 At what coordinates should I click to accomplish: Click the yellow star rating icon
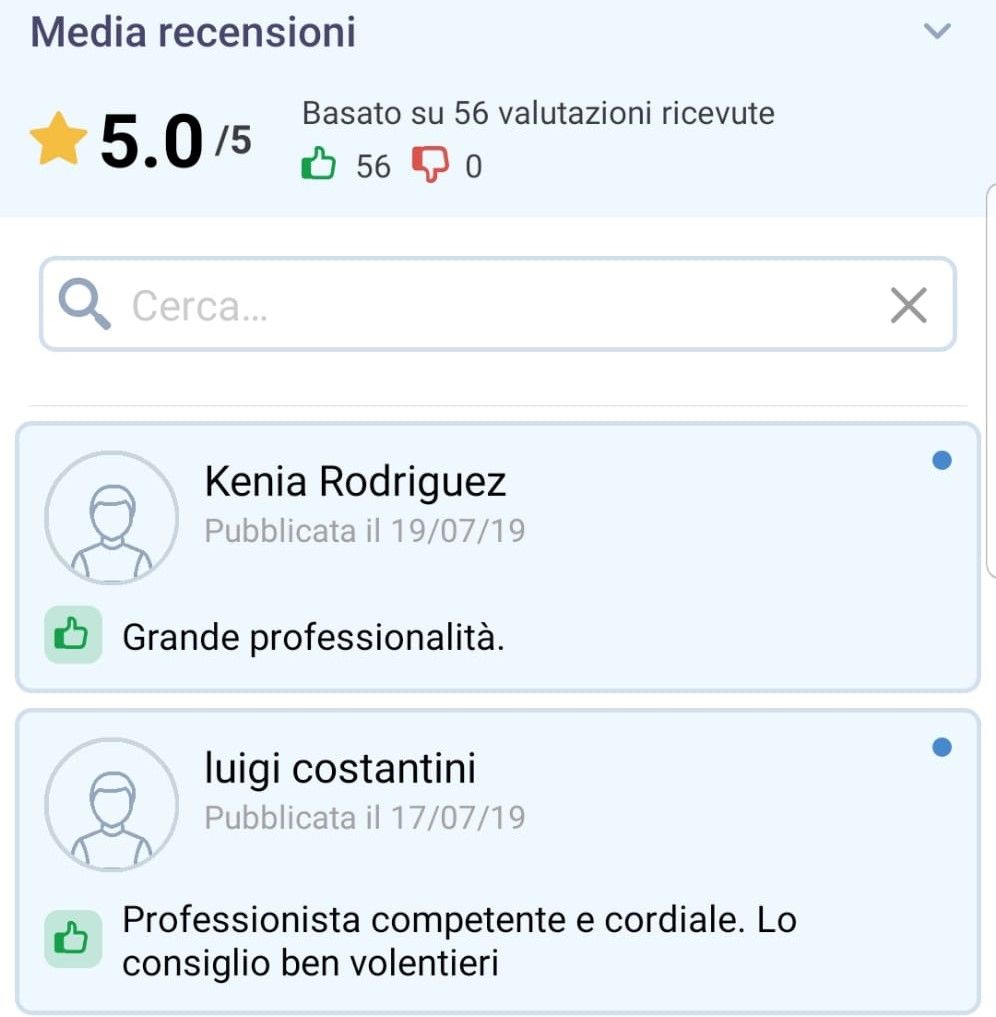coord(60,141)
